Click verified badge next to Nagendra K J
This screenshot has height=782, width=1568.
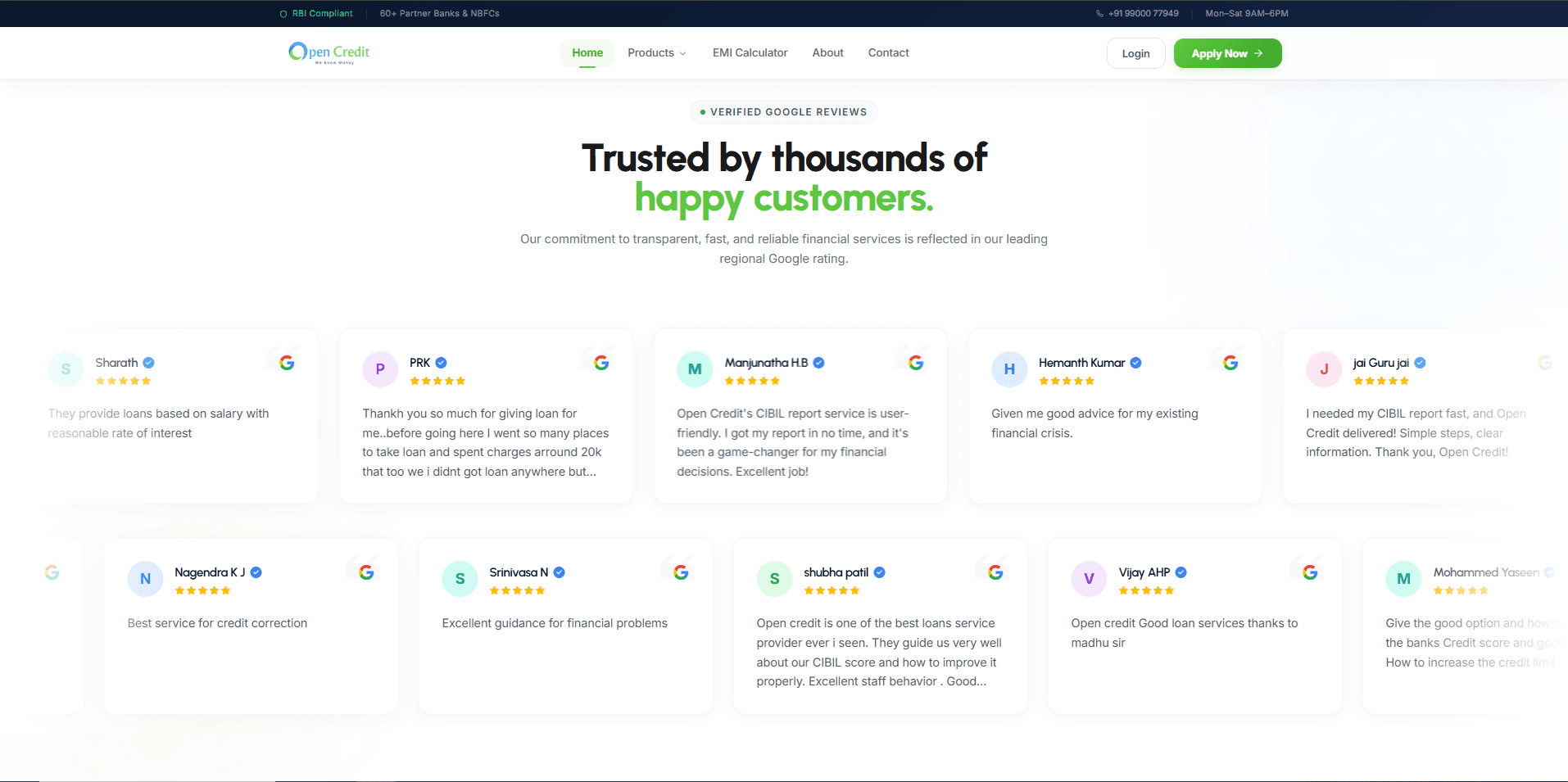click(256, 572)
